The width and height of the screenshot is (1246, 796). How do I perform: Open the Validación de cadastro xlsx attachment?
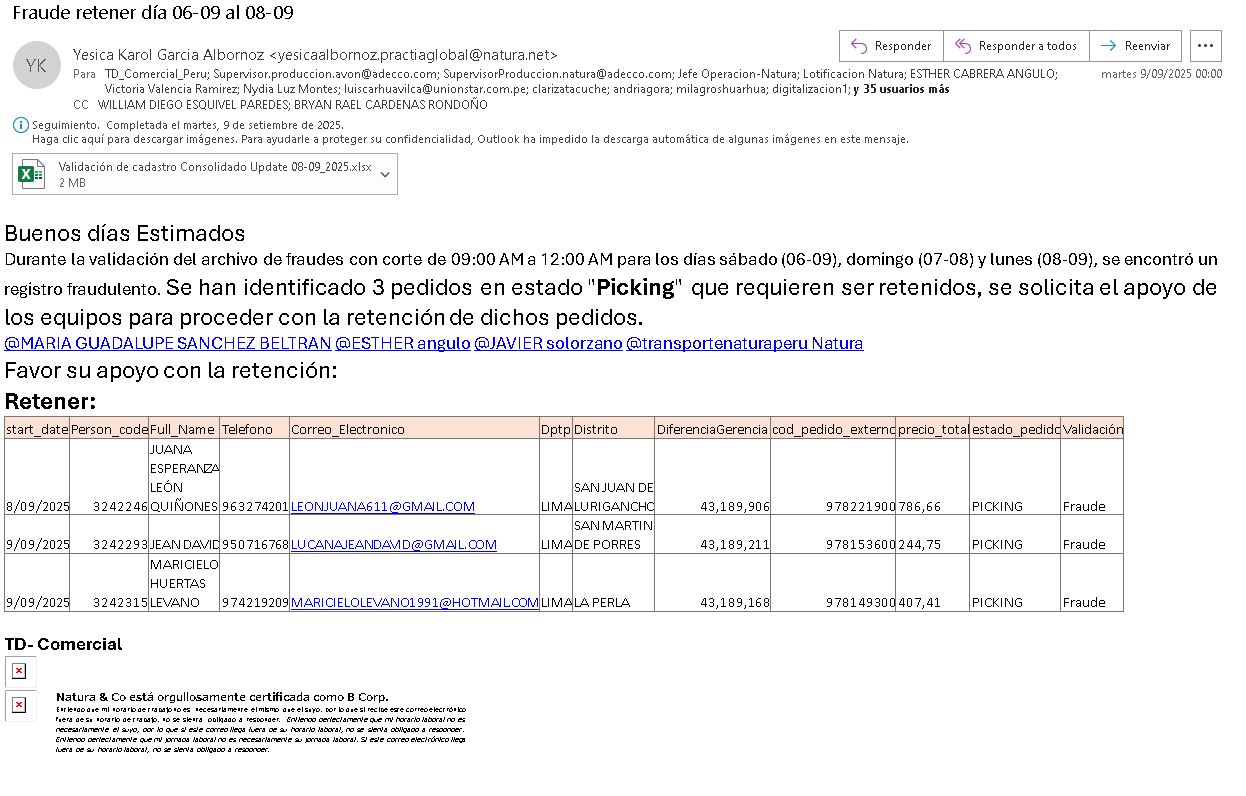pos(214,168)
